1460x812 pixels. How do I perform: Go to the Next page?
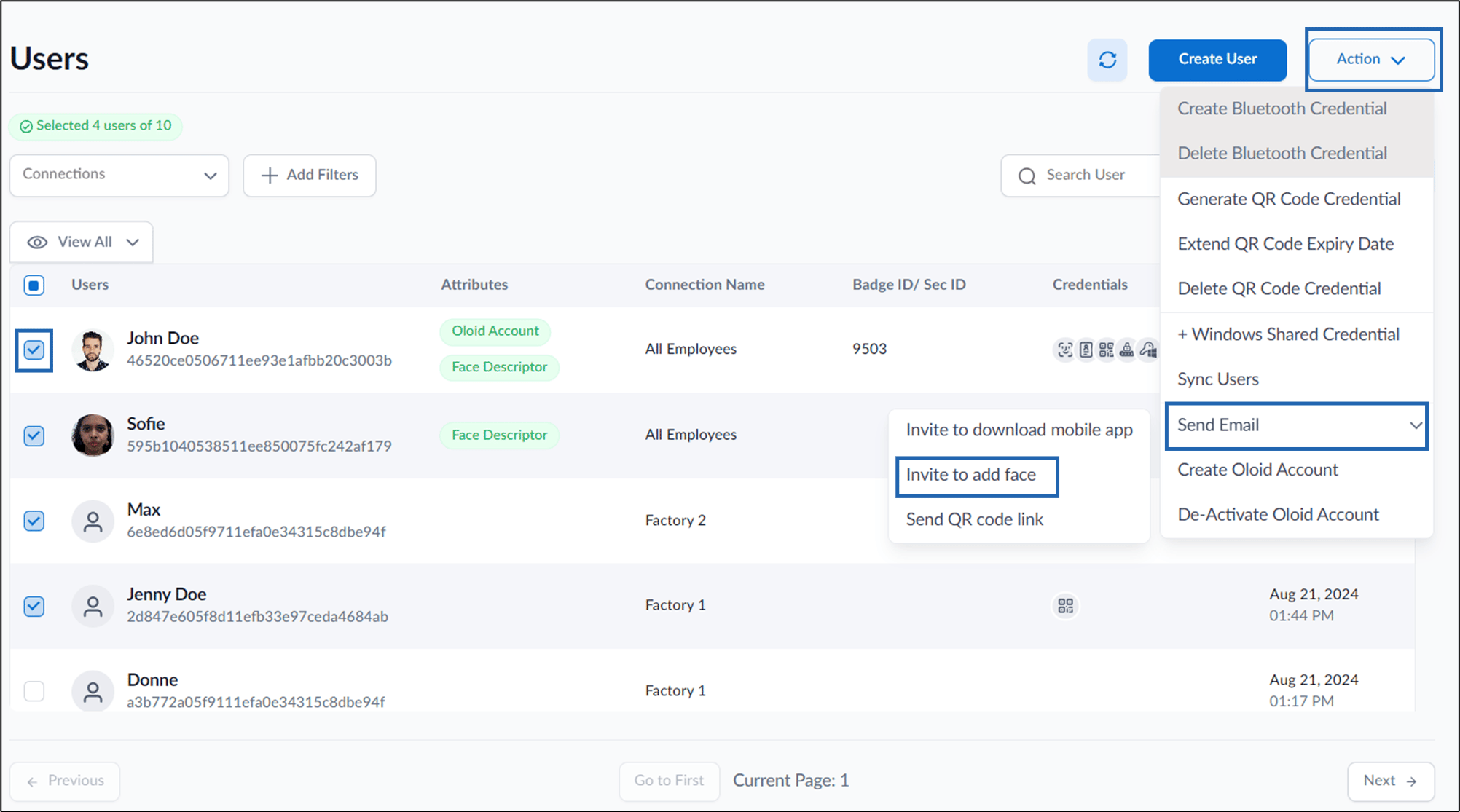(x=1391, y=781)
